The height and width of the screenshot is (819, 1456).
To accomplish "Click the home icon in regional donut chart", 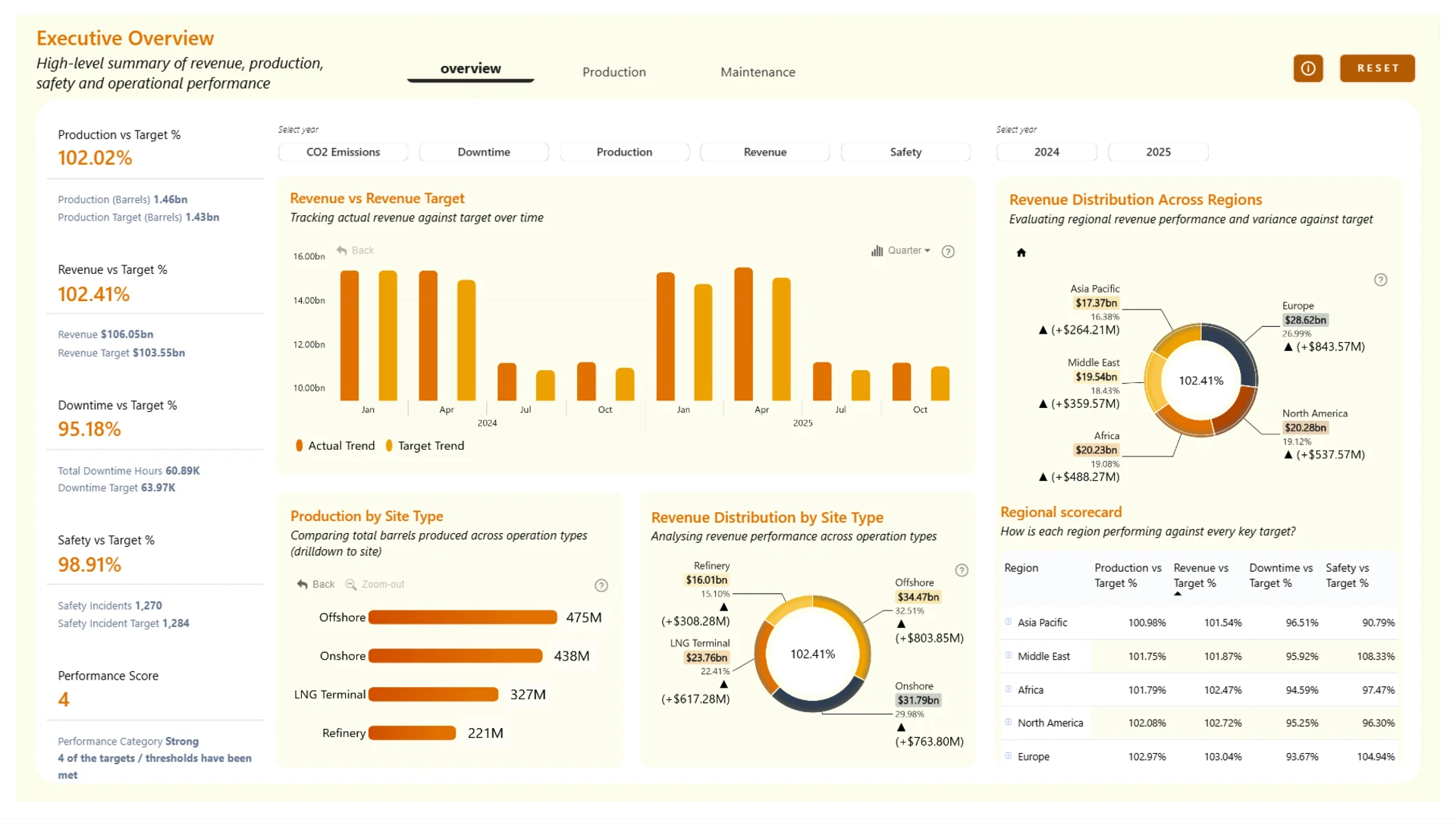I will pyautogui.click(x=1021, y=253).
